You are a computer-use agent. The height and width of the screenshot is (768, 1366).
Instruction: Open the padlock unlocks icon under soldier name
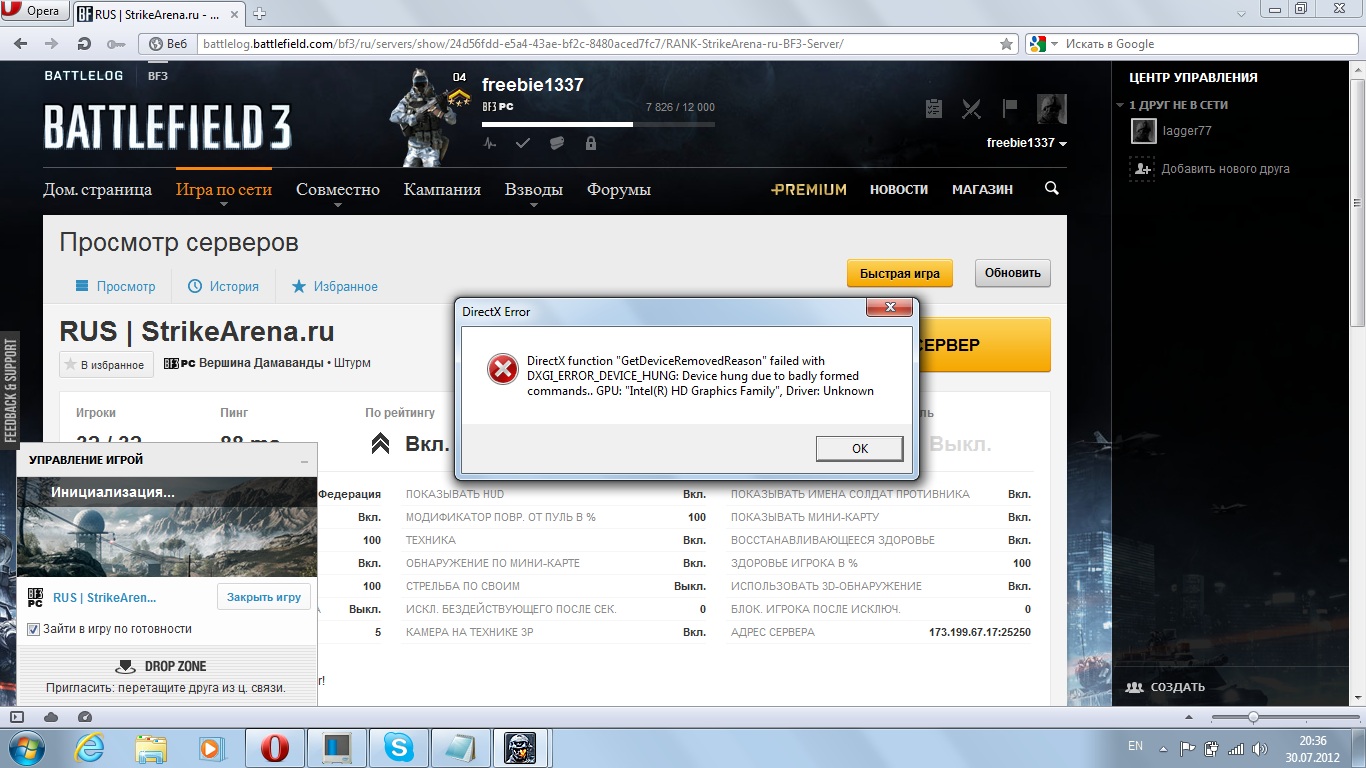click(591, 143)
